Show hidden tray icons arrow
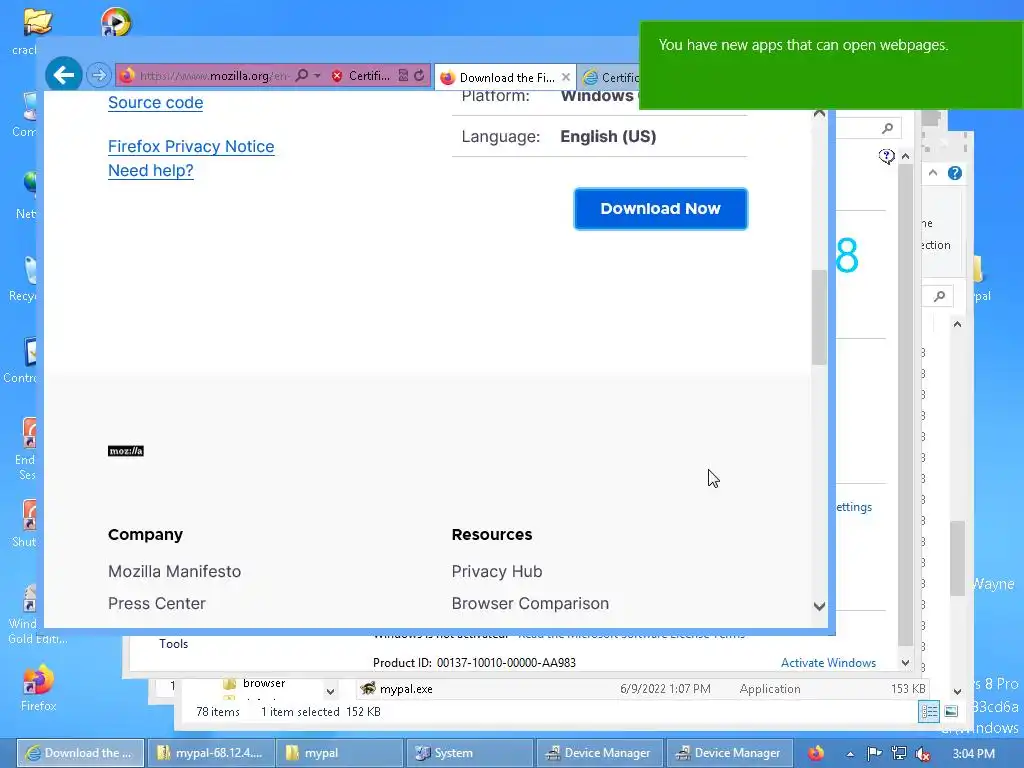This screenshot has height=768, width=1024. point(850,754)
